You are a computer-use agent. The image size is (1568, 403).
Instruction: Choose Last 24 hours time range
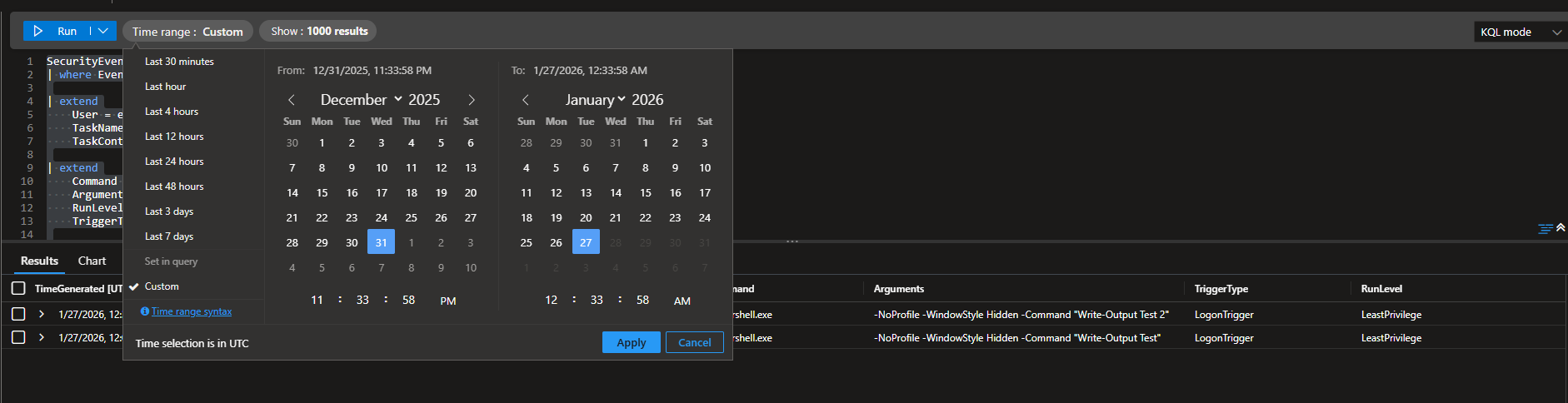coord(174,162)
